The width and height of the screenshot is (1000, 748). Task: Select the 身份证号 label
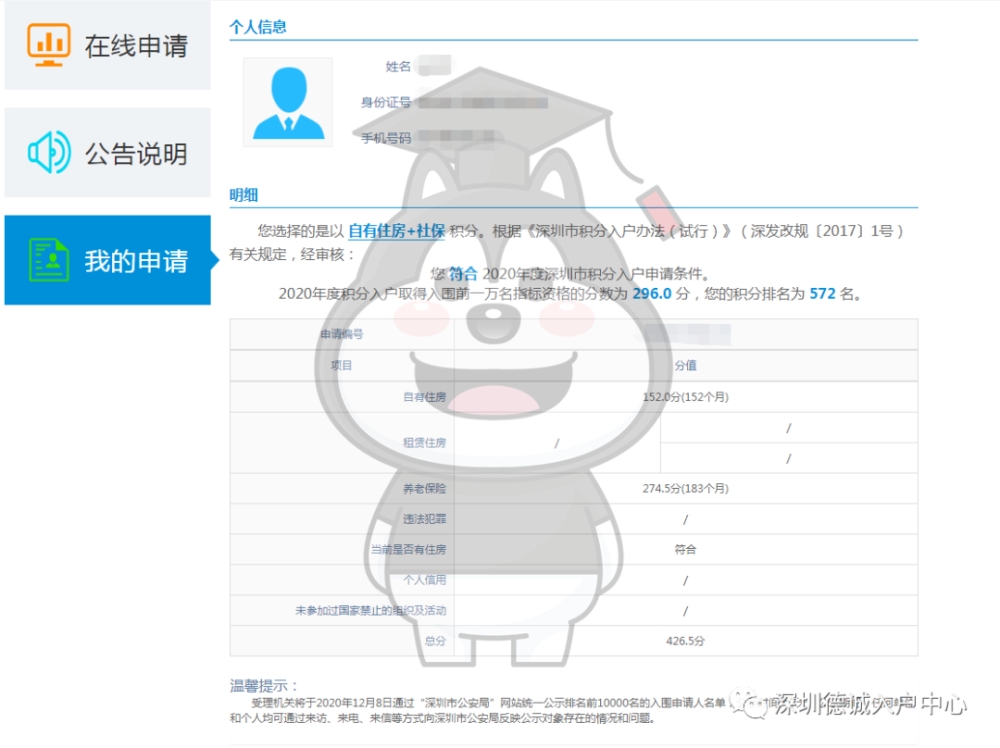[x=386, y=102]
